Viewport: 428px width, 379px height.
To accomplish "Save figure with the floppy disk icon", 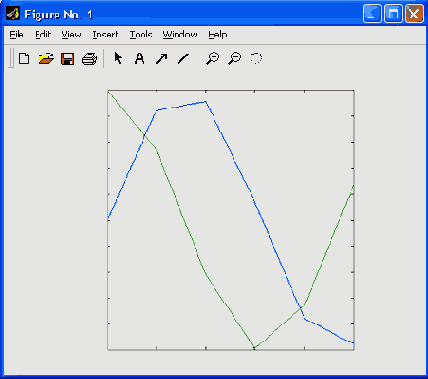I will pyautogui.click(x=68, y=59).
